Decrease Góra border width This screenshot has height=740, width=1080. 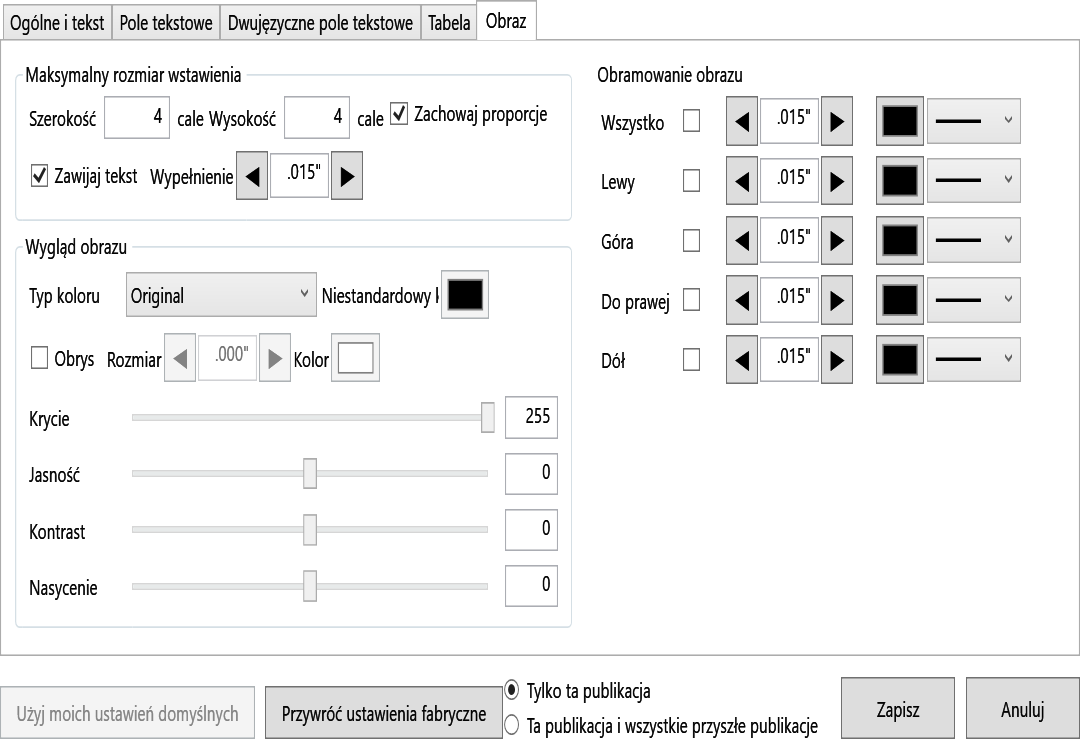click(742, 240)
